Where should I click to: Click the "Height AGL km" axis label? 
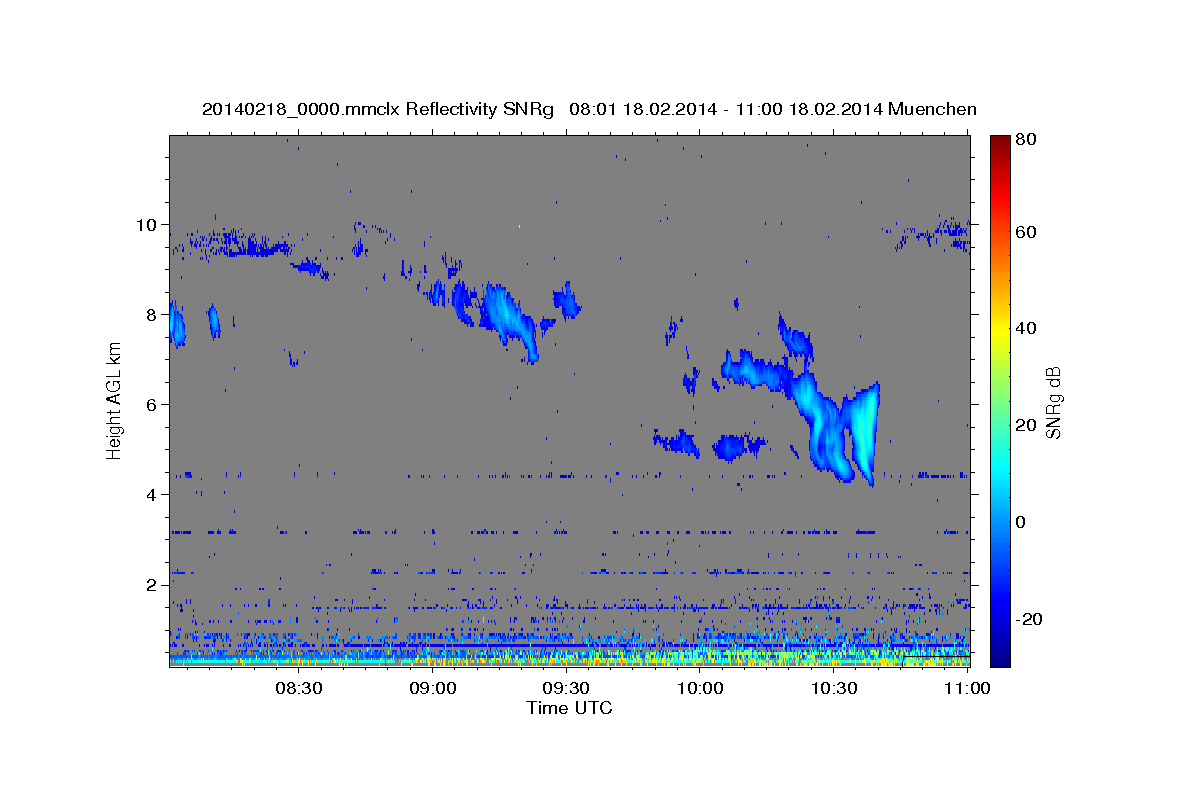click(114, 401)
